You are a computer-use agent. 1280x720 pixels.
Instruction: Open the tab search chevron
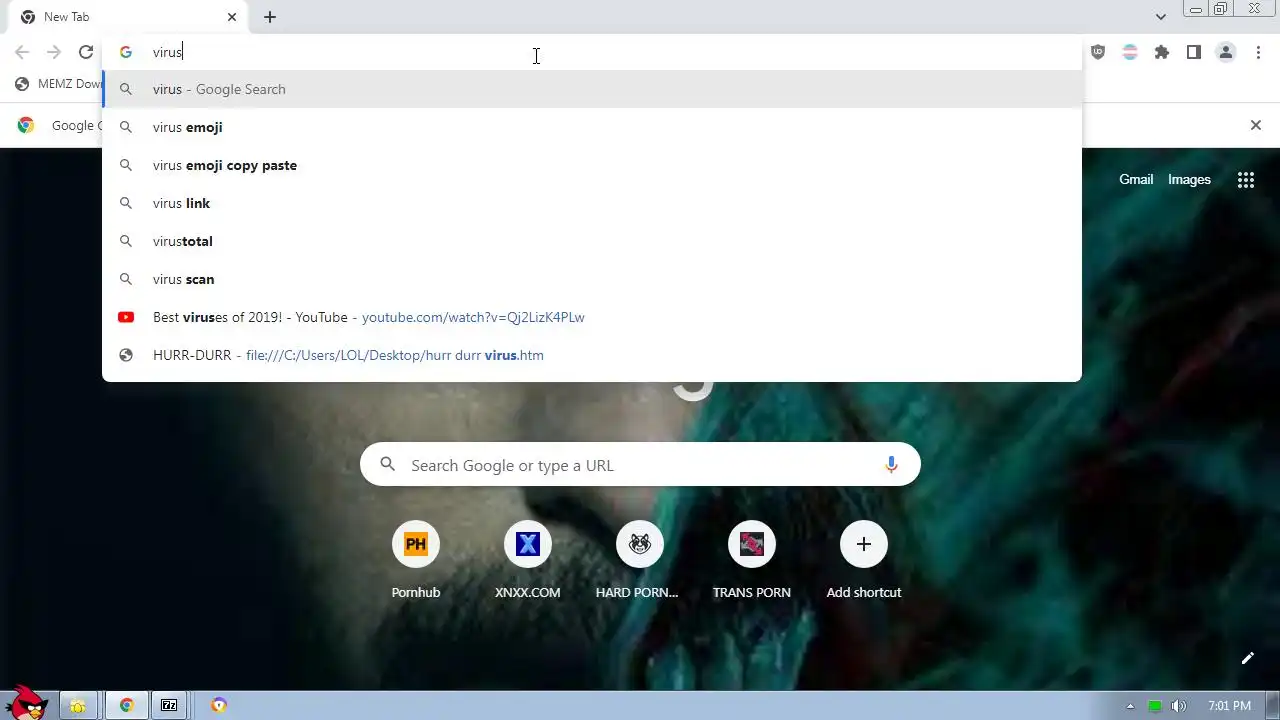[1160, 17]
